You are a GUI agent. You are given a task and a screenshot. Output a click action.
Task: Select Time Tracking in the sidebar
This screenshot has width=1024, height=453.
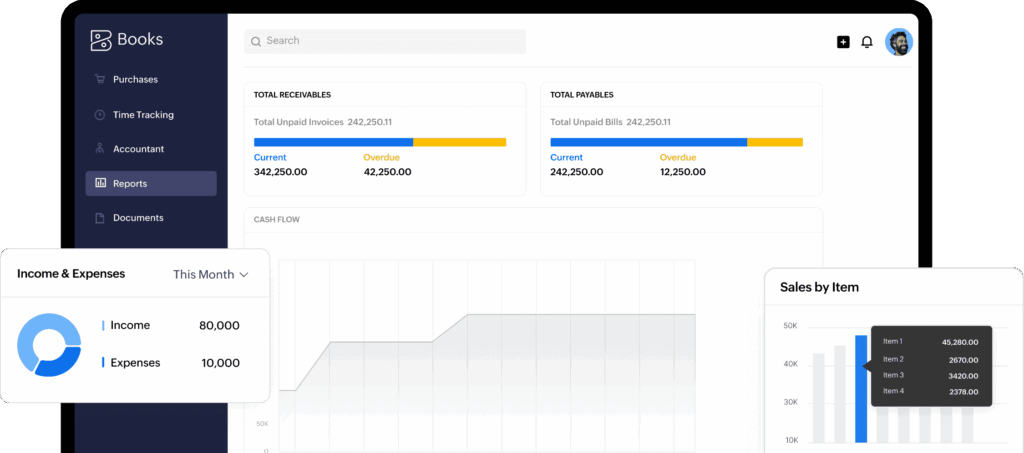click(143, 115)
